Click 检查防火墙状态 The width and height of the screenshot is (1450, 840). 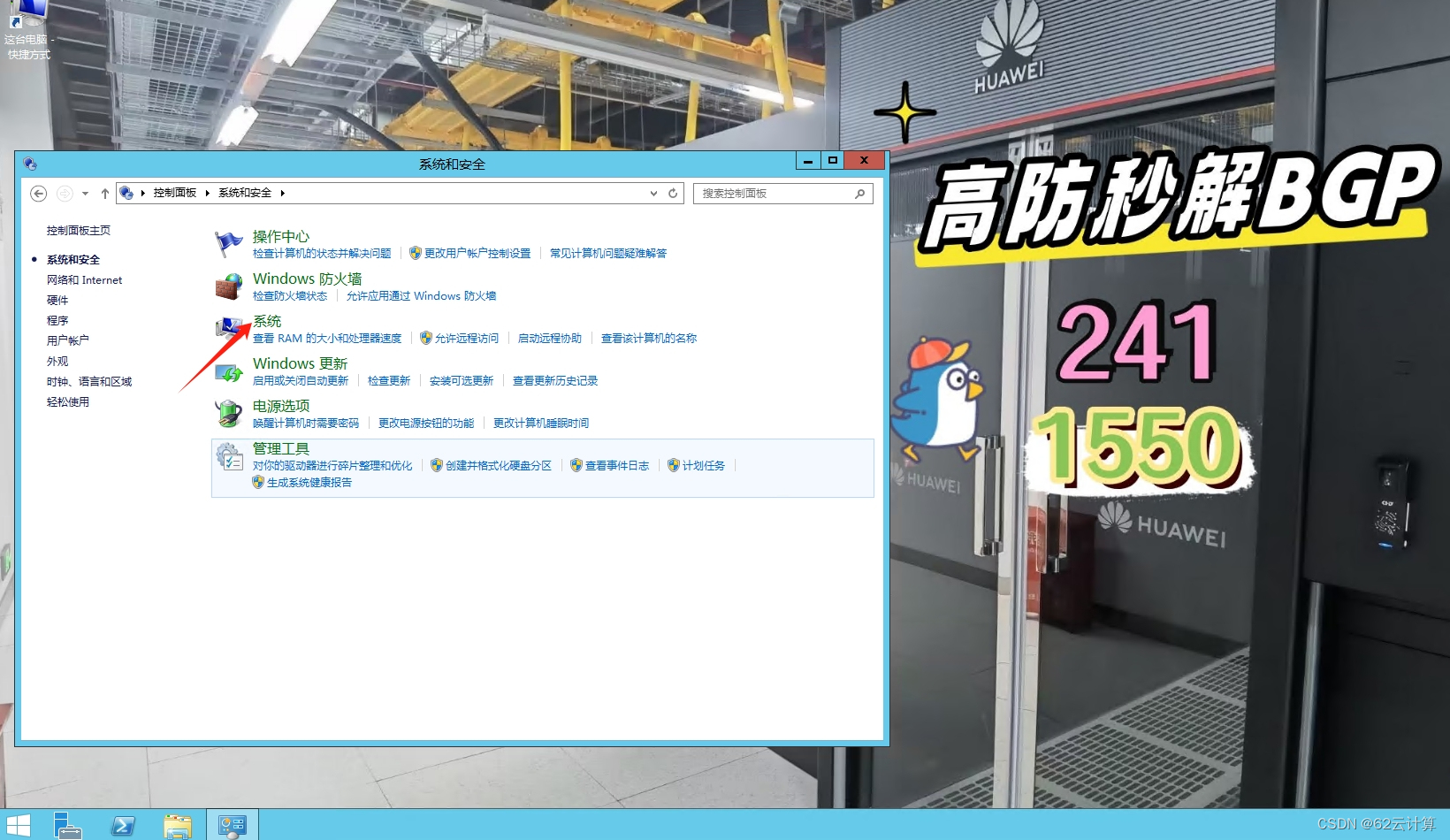coord(290,295)
